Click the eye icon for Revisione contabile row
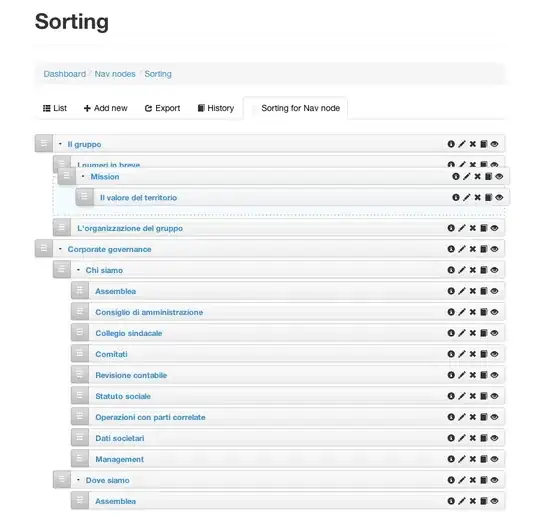 tap(495, 375)
